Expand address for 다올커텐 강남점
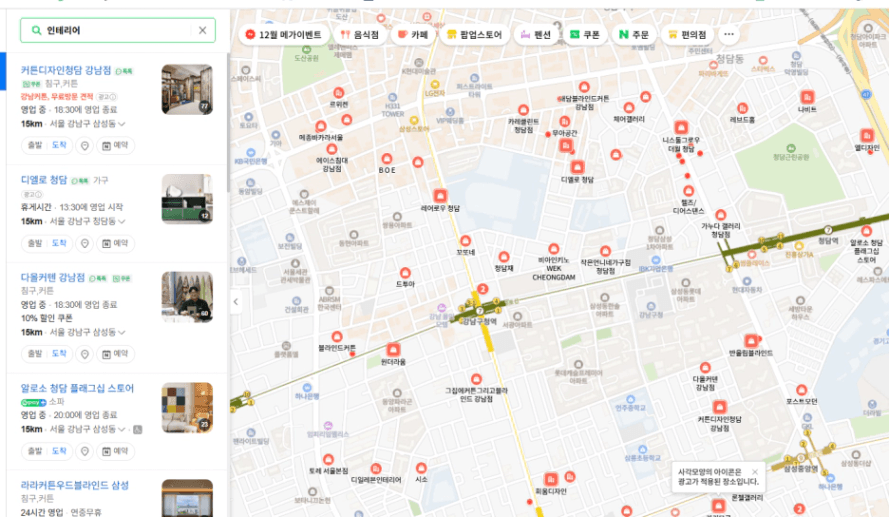This screenshot has width=889, height=517. (x=122, y=332)
